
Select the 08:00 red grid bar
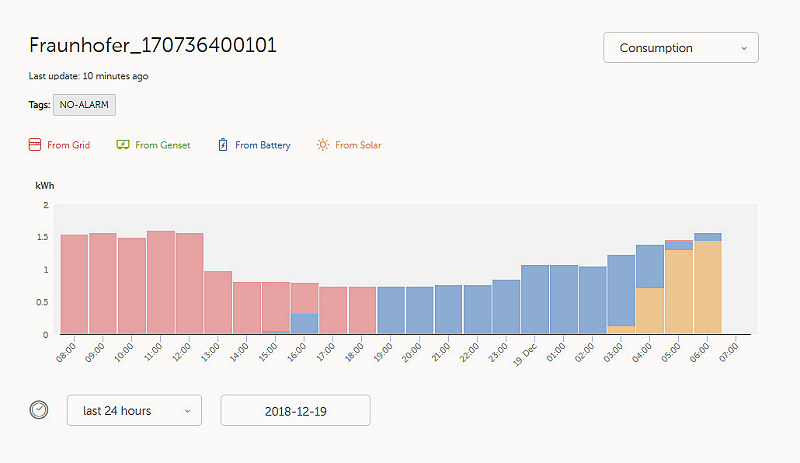tap(74, 284)
